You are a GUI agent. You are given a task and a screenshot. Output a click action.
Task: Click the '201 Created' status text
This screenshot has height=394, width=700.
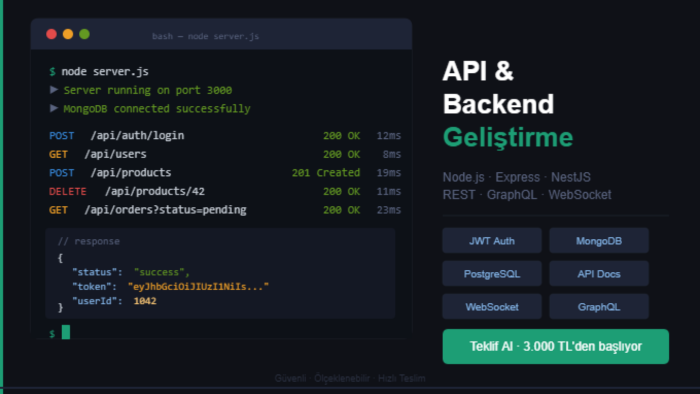[x=326, y=173]
